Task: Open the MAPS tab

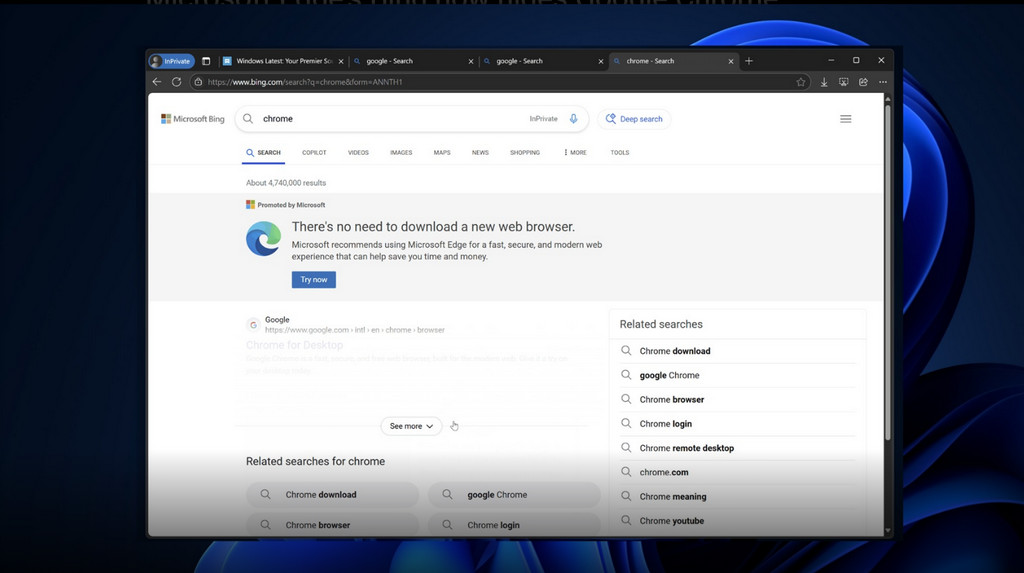Action: tap(442, 152)
